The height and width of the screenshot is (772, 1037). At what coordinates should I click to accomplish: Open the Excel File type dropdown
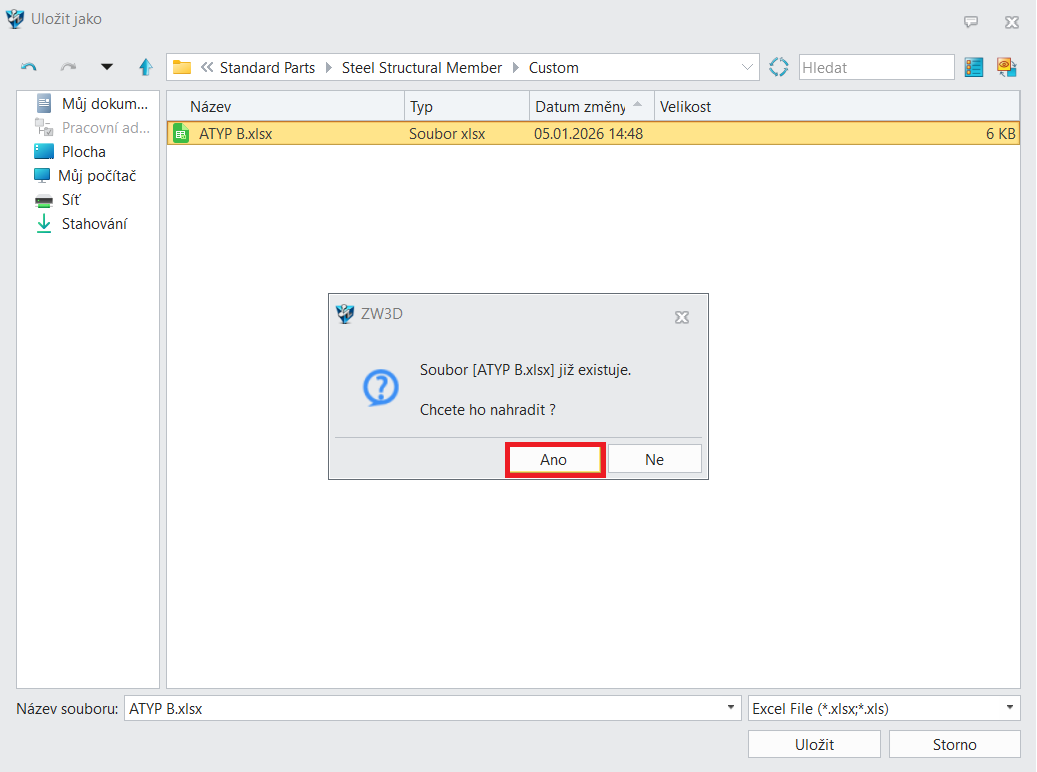1009,708
